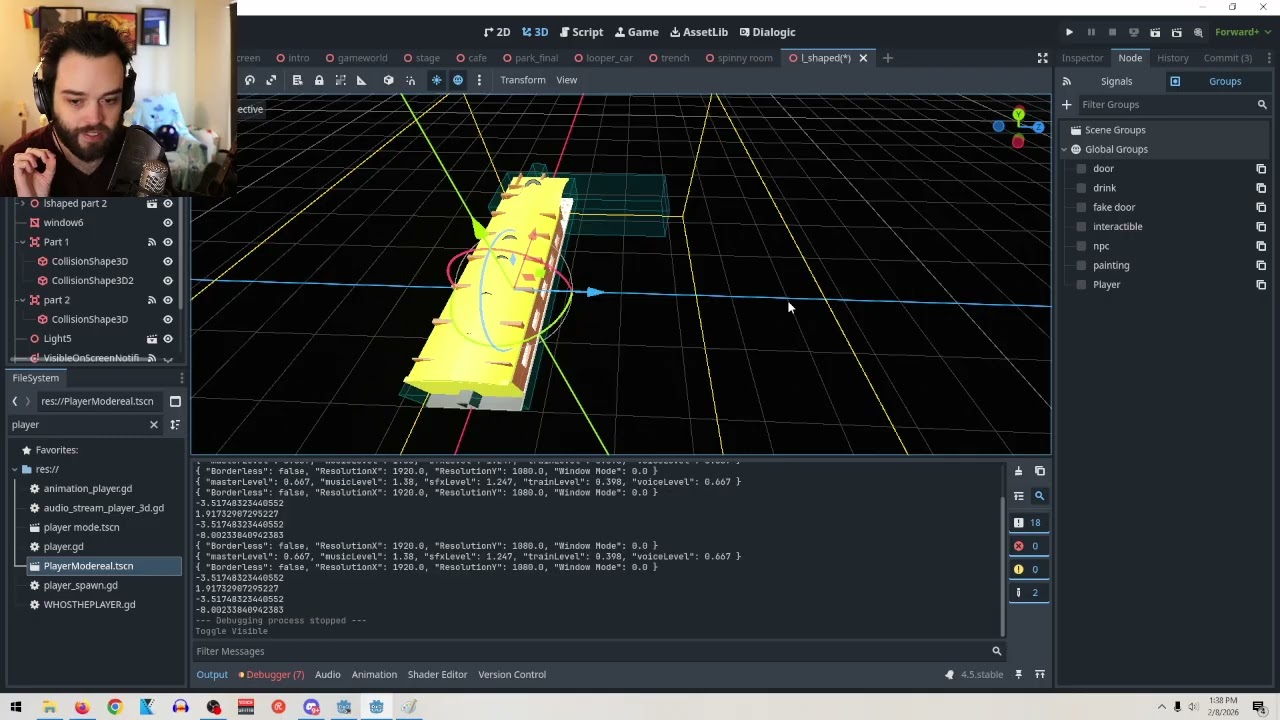Click the copy icon for painting group

click(x=1261, y=265)
